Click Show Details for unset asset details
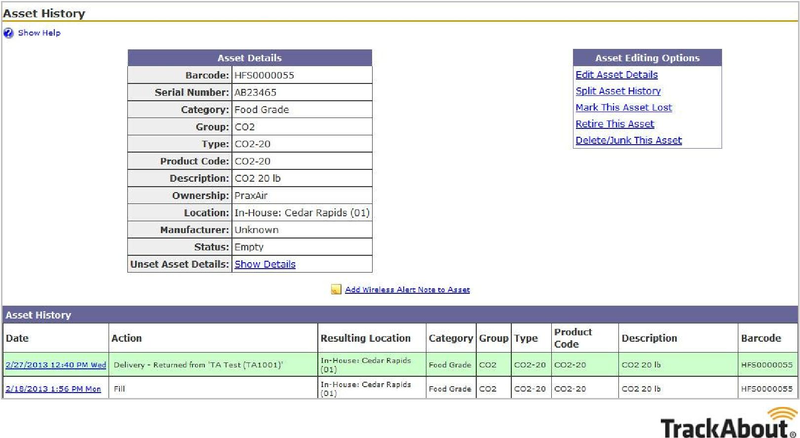The height and width of the screenshot is (438, 800). click(x=265, y=264)
